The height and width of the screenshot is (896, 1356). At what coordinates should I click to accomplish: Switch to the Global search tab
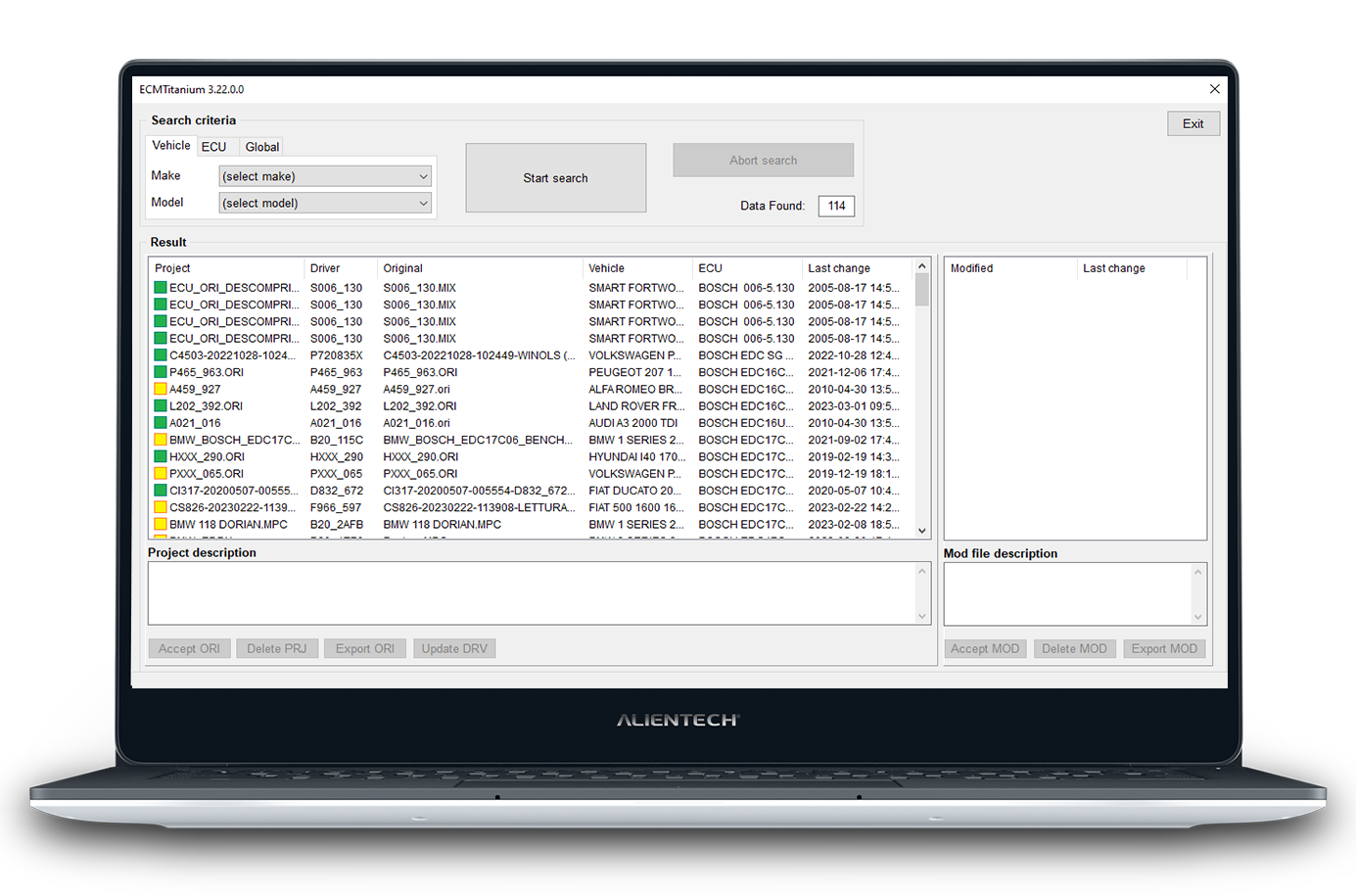point(261,147)
